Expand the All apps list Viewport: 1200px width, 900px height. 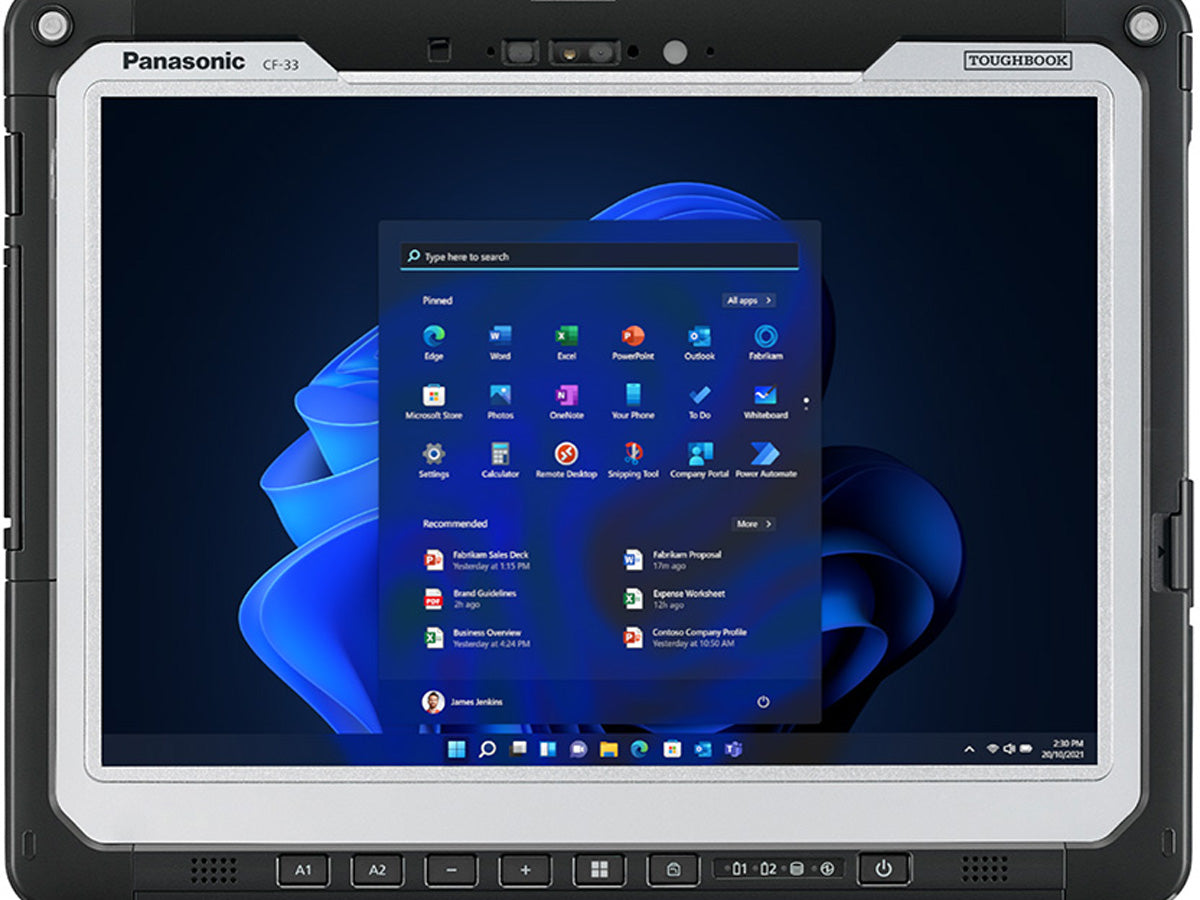tap(749, 300)
